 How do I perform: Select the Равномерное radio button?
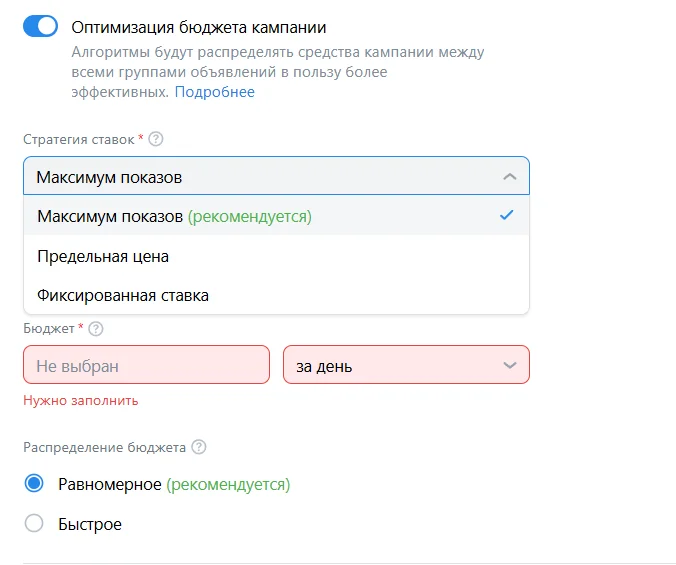[34, 484]
